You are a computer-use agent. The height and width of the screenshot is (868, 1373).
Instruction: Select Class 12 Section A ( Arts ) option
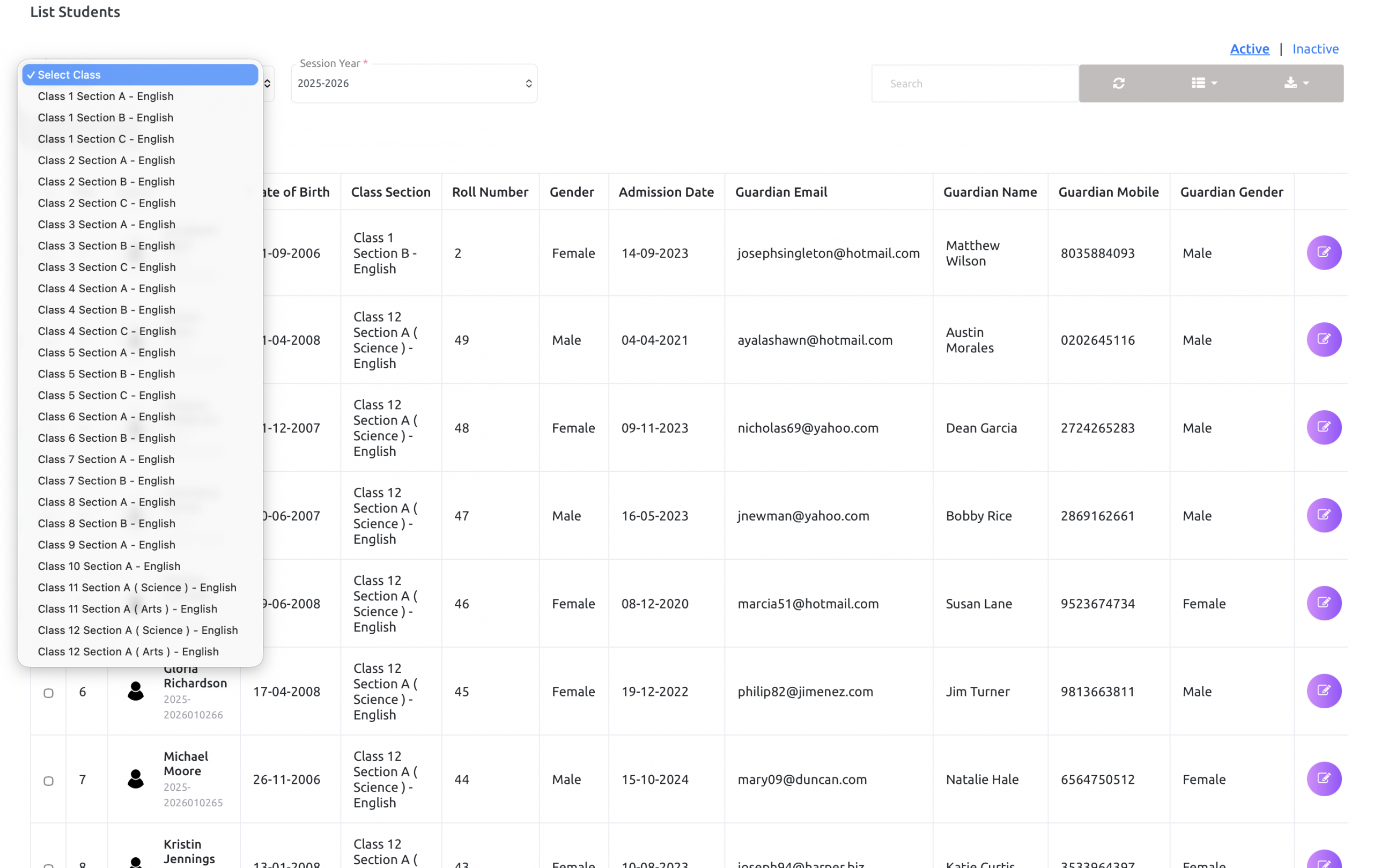click(x=128, y=651)
